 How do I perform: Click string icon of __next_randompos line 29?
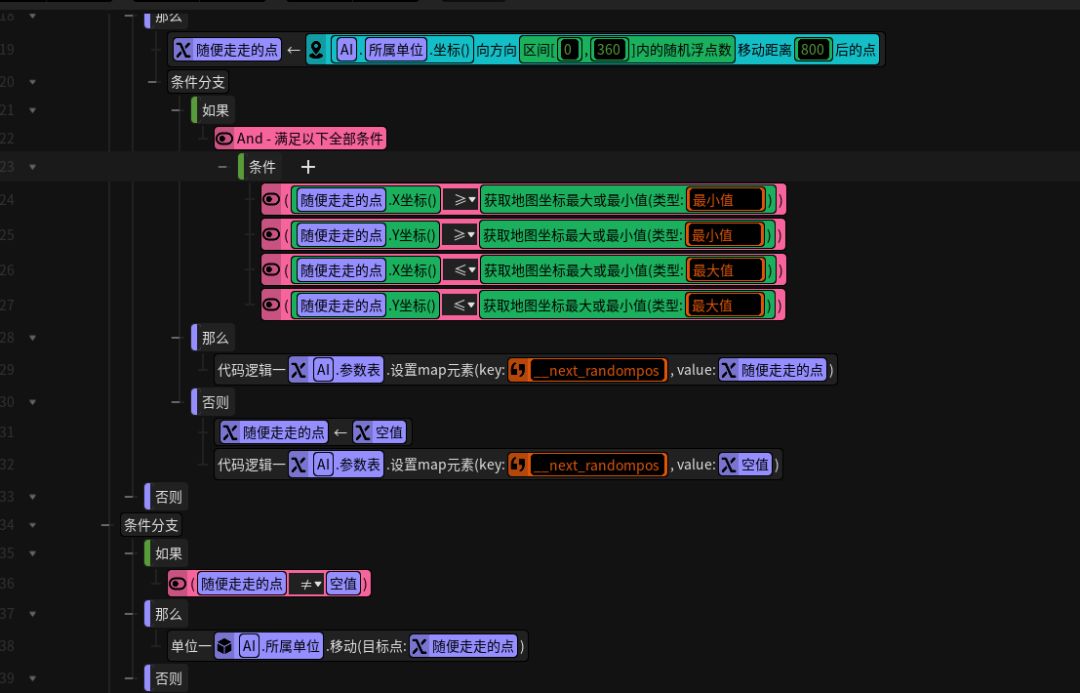click(x=519, y=370)
